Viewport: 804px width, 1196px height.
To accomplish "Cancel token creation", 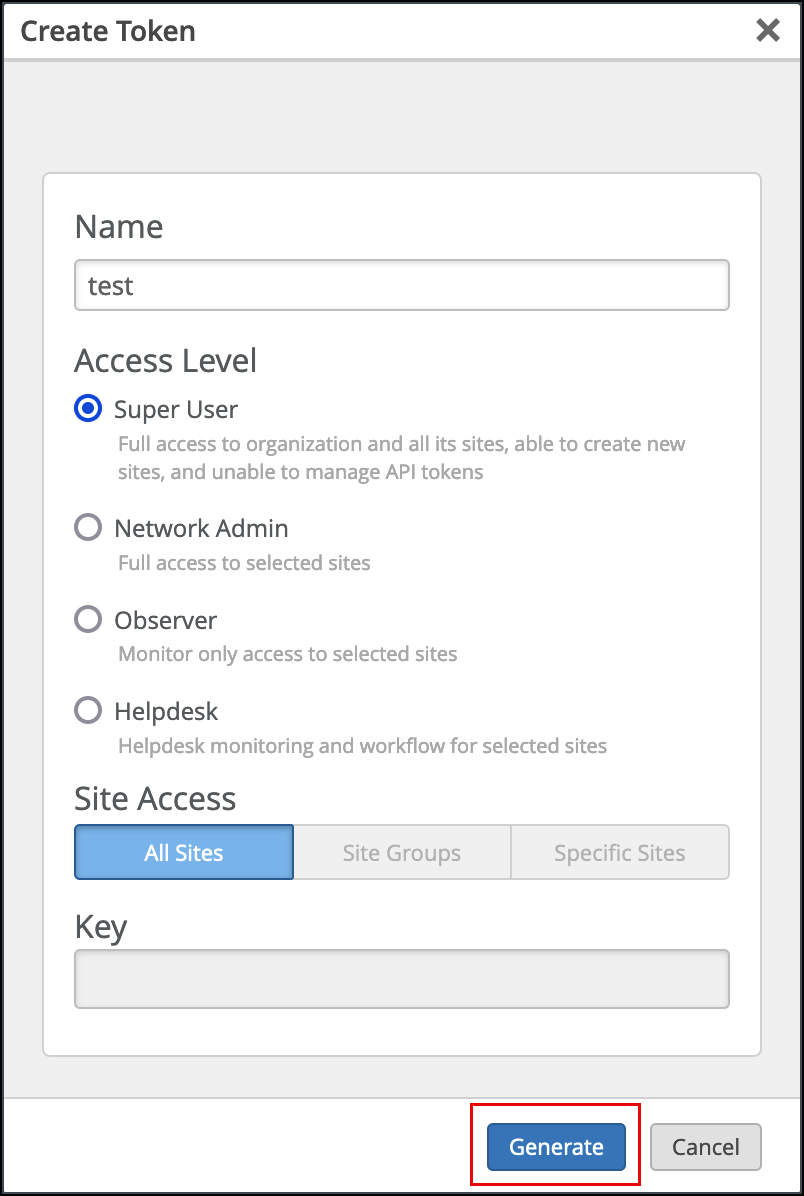I will coord(705,1147).
